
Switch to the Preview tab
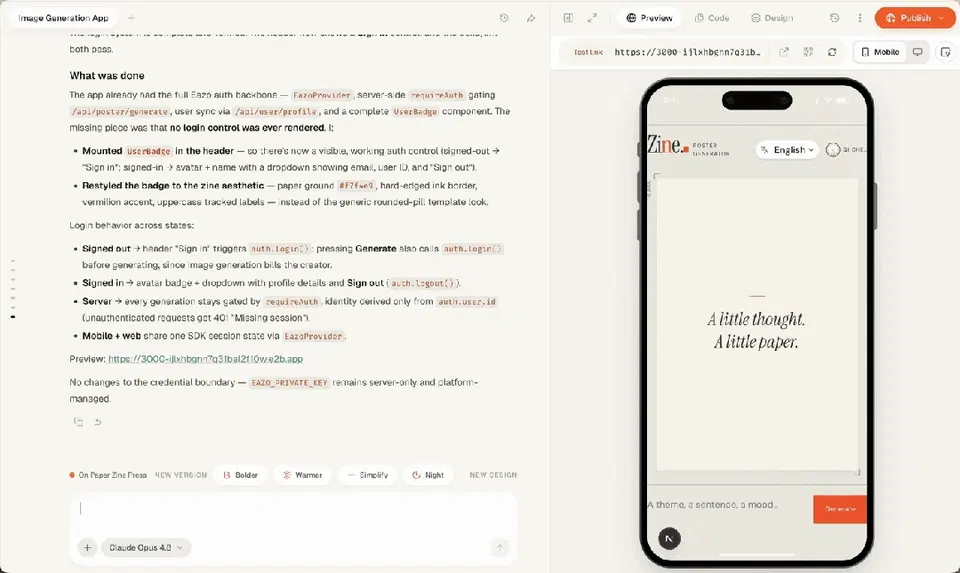click(650, 18)
